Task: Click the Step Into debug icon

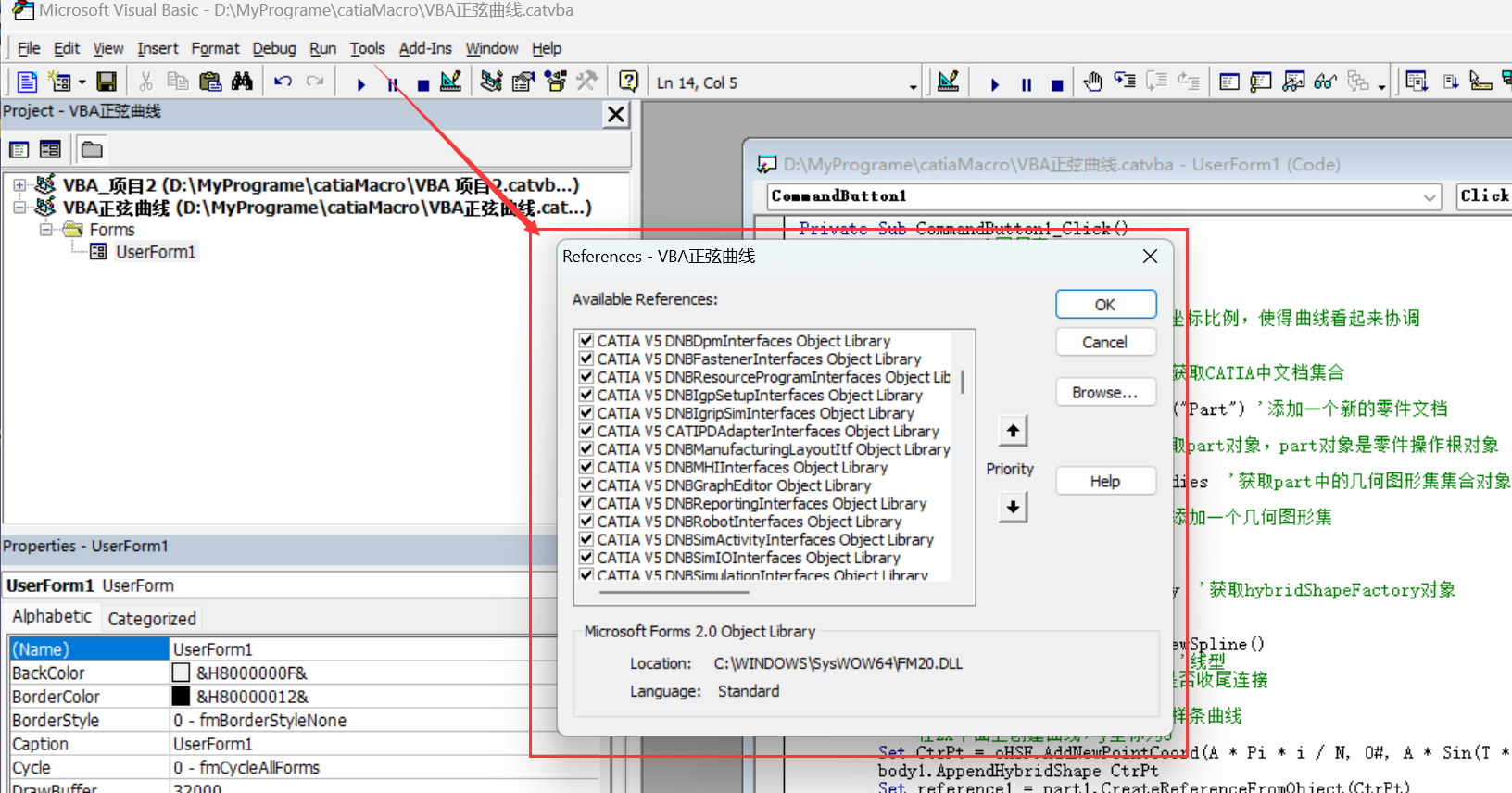Action: (1125, 82)
